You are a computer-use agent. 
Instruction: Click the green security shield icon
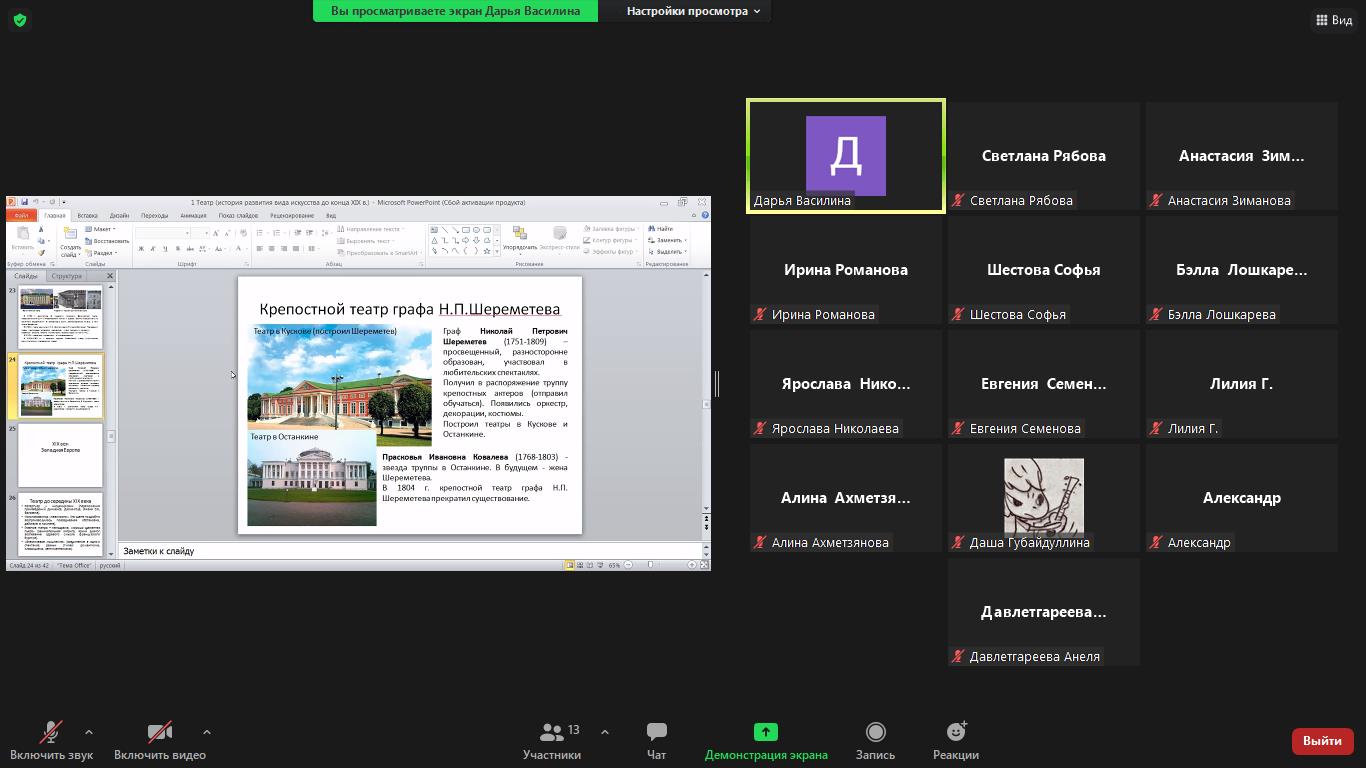coord(20,20)
